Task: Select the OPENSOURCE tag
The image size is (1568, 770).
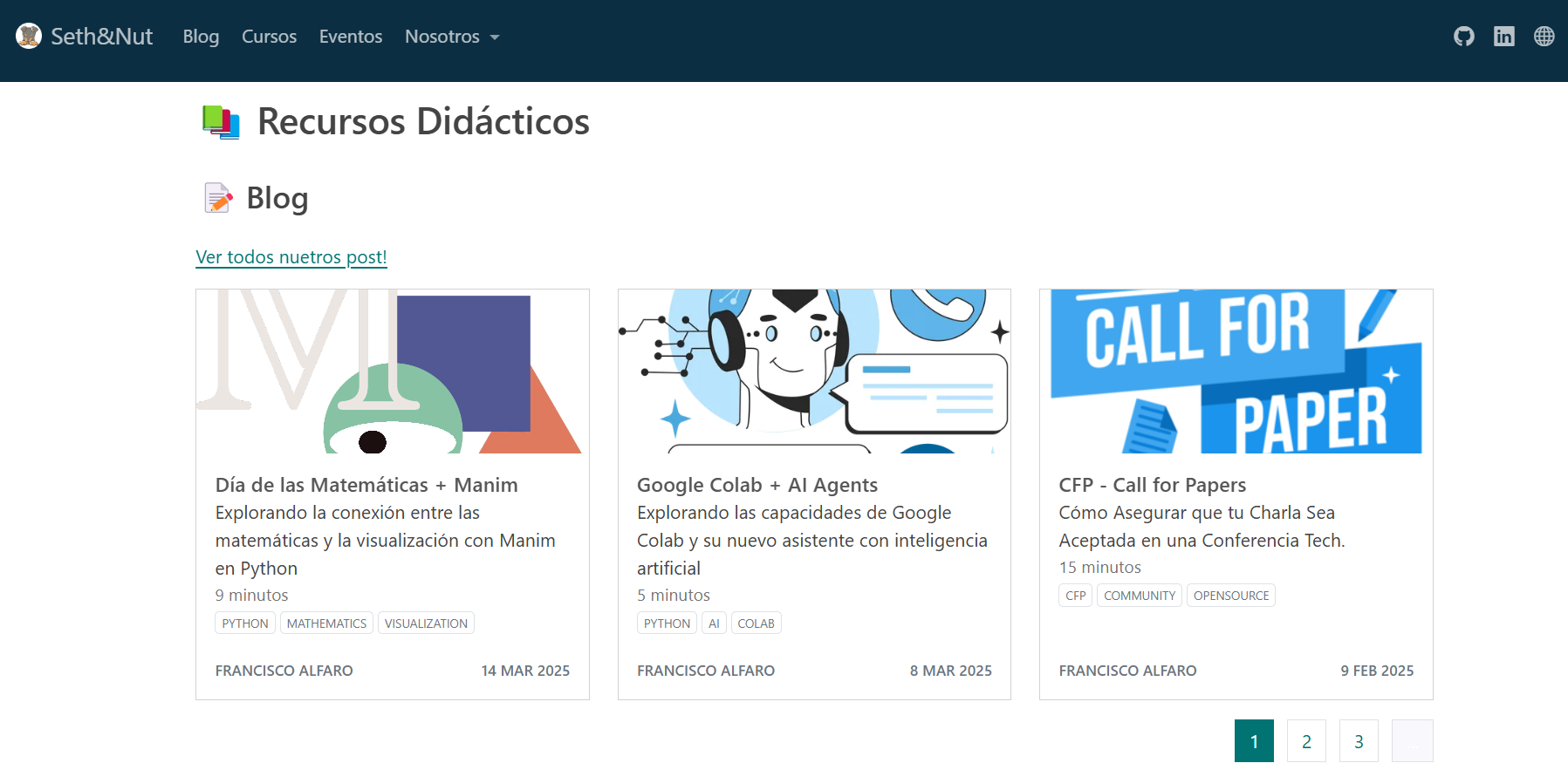Action: [1230, 596]
